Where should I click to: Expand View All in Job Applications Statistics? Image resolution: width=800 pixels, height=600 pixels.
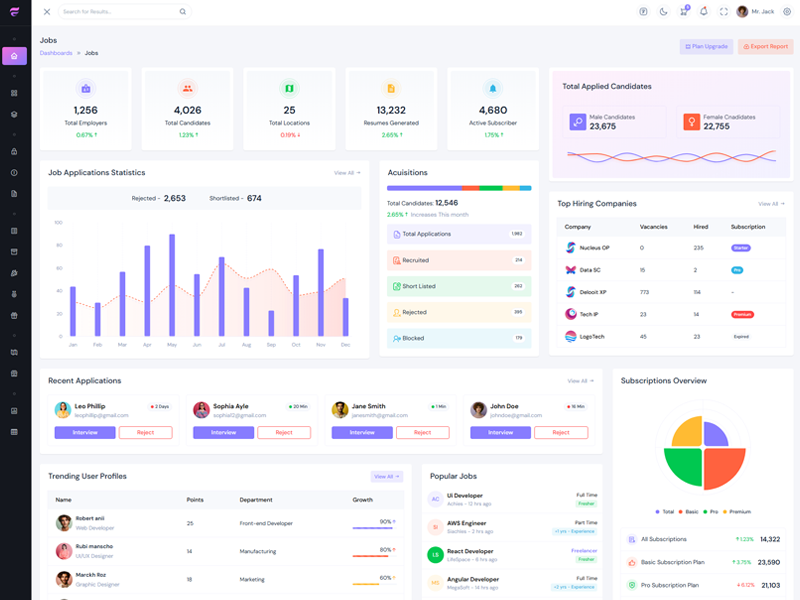[x=347, y=173]
